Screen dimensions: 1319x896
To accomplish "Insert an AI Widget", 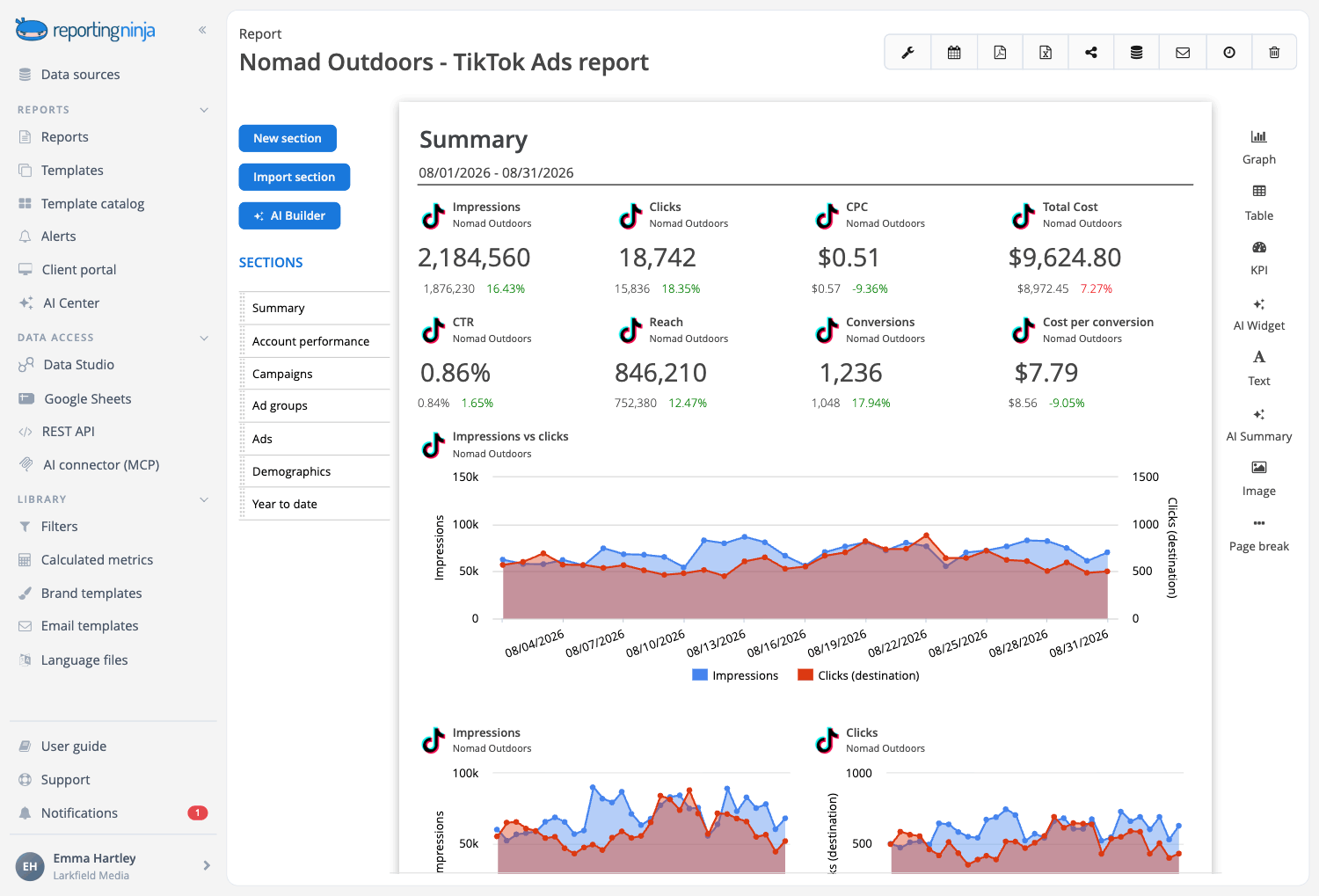I will [x=1259, y=314].
